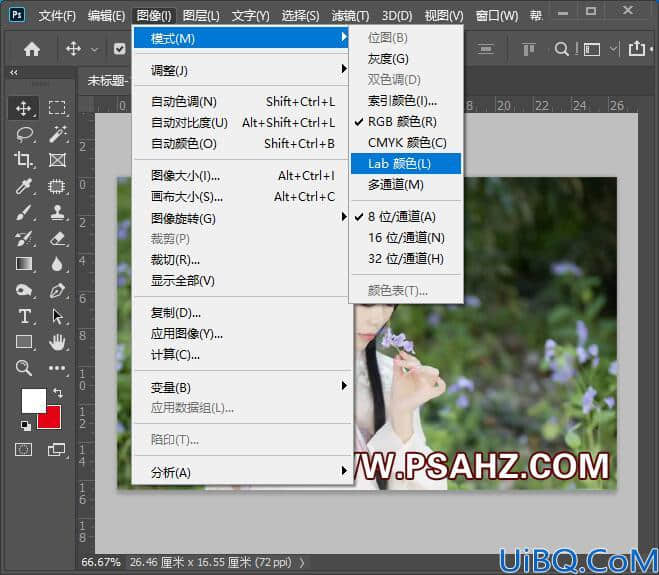Select the Eyedropper tool
Image resolution: width=659 pixels, height=575 pixels.
(x=24, y=186)
